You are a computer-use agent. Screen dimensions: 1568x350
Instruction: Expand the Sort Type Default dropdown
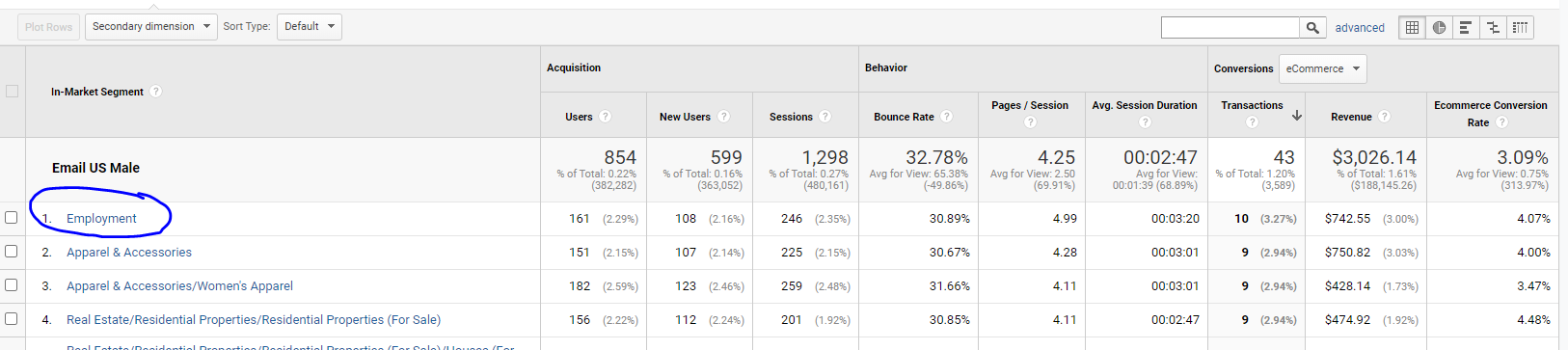[x=310, y=27]
